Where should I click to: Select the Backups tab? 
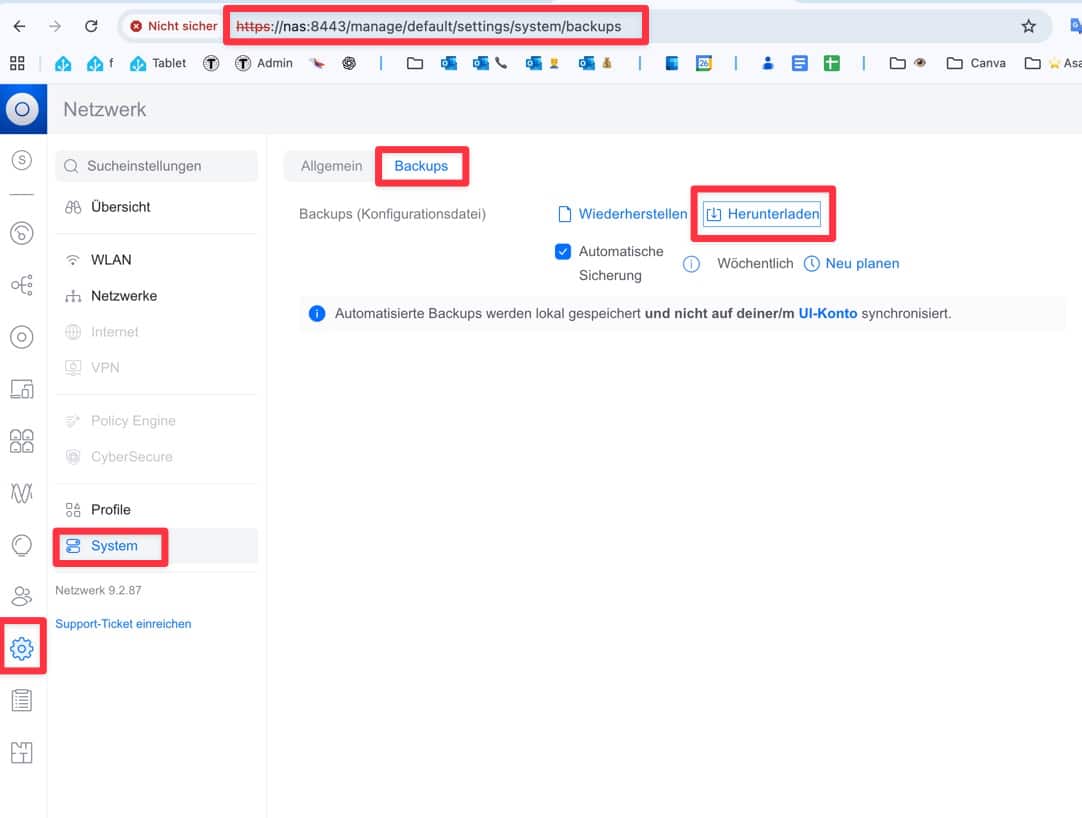(421, 166)
